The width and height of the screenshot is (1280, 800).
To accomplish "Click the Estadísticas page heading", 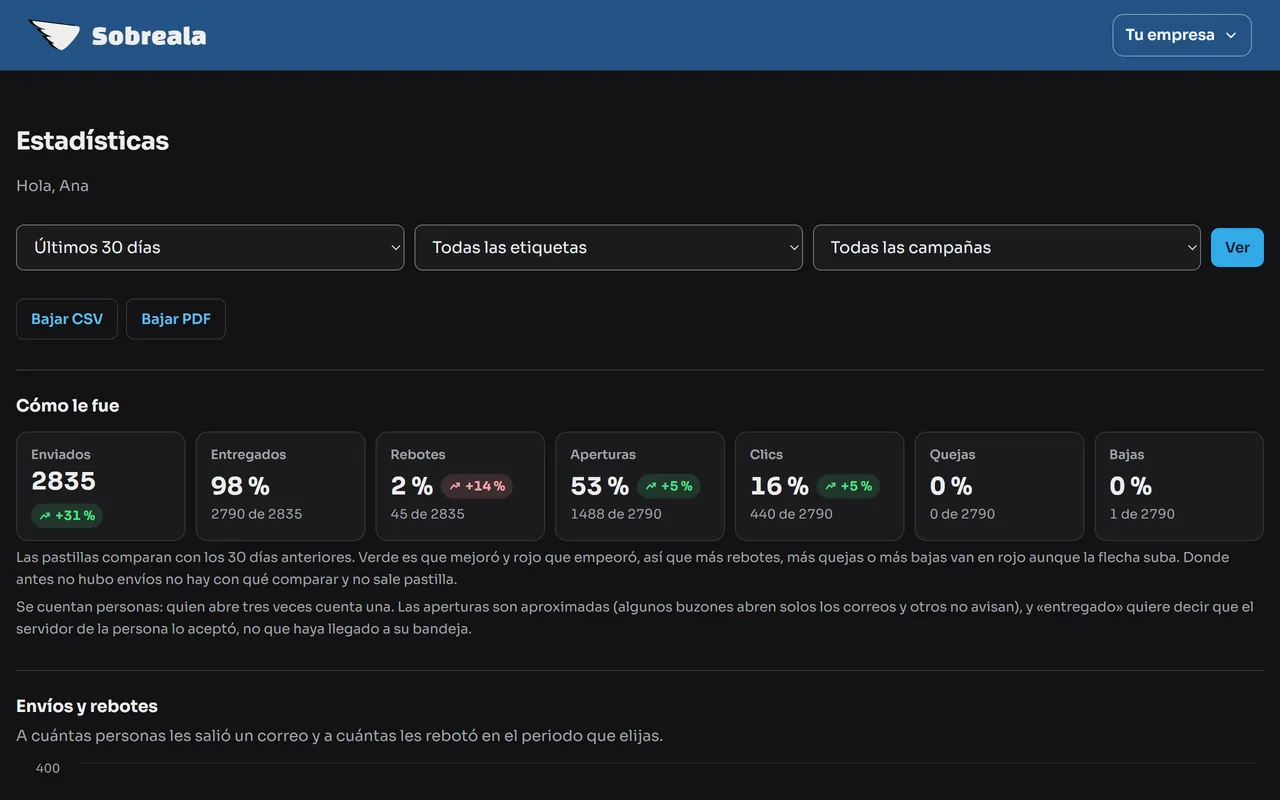I will 93,141.
